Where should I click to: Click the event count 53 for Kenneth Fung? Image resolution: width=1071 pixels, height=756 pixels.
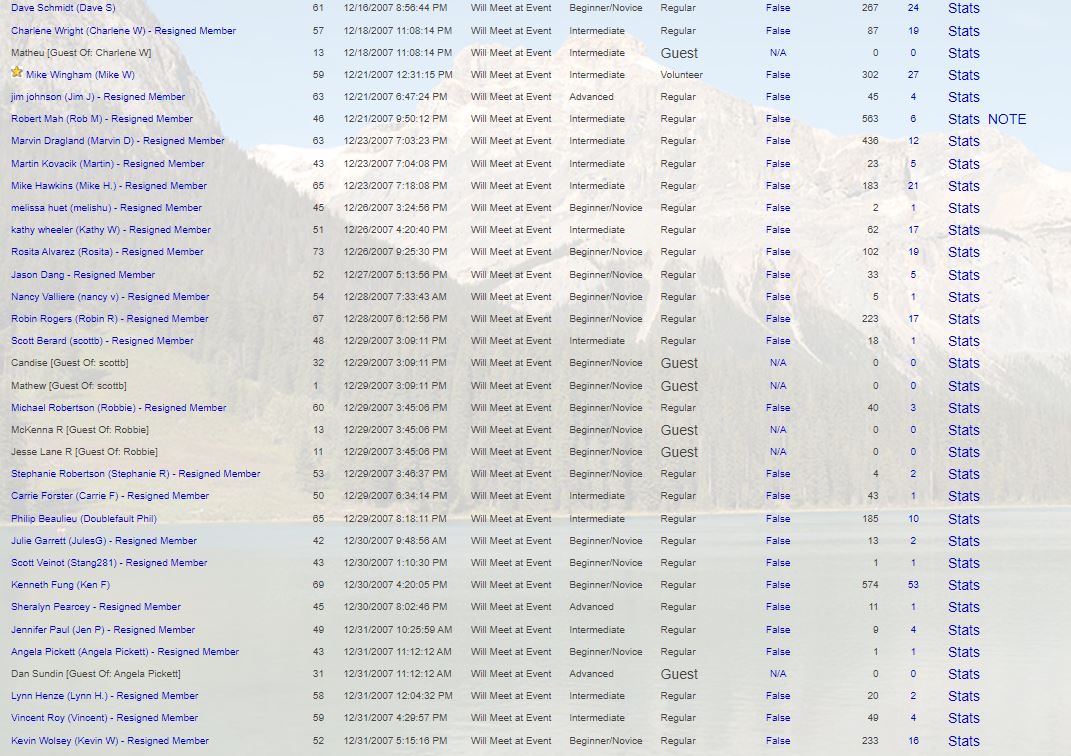(912, 585)
